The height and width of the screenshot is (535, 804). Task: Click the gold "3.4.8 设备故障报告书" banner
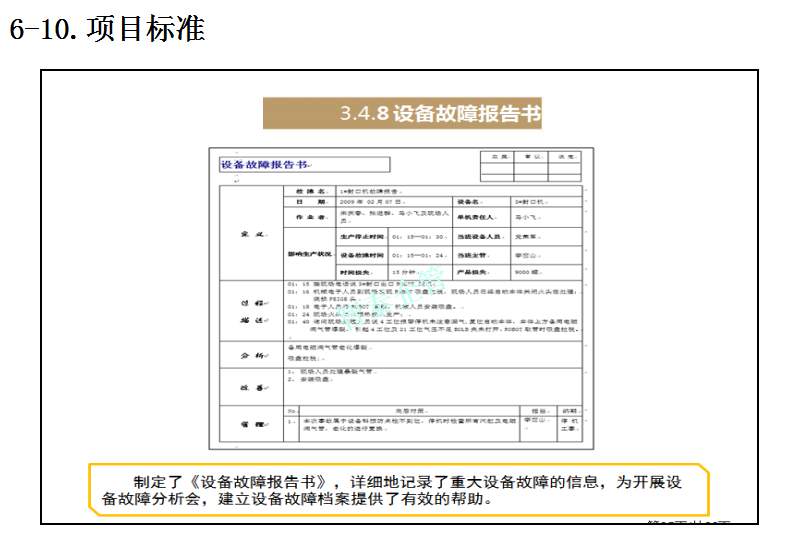pyautogui.click(x=402, y=113)
